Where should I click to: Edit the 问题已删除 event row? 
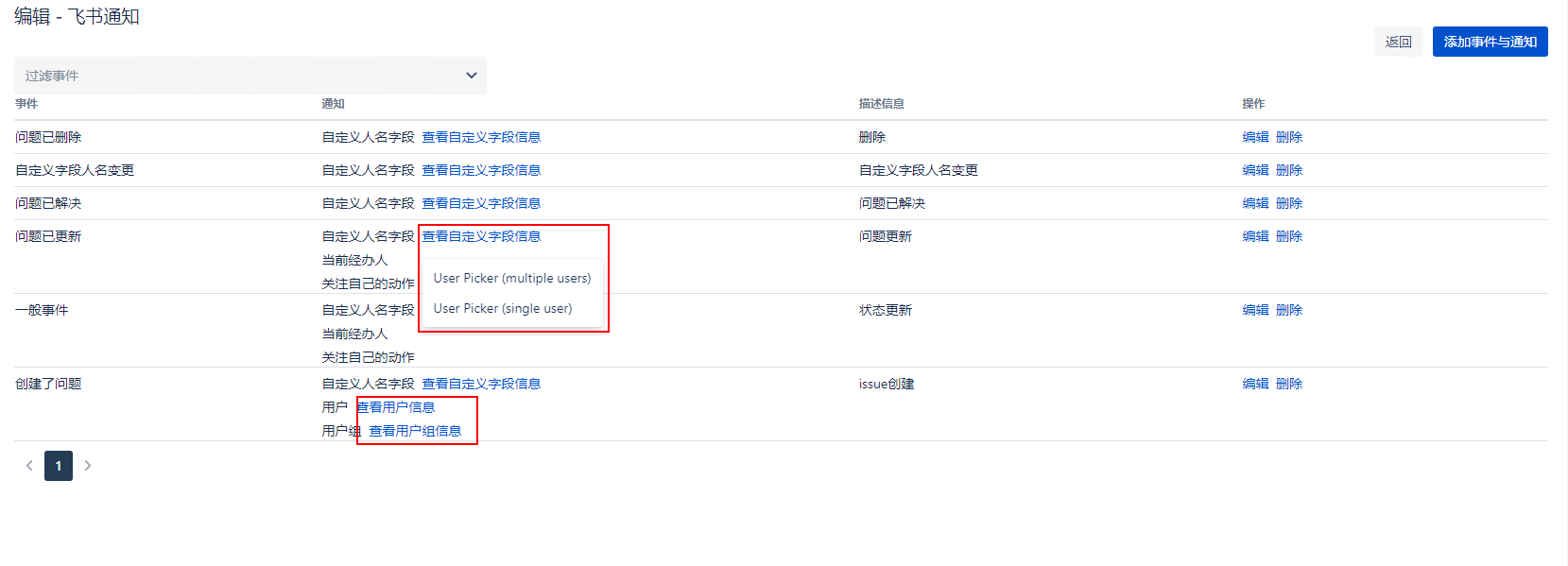pyautogui.click(x=1255, y=137)
